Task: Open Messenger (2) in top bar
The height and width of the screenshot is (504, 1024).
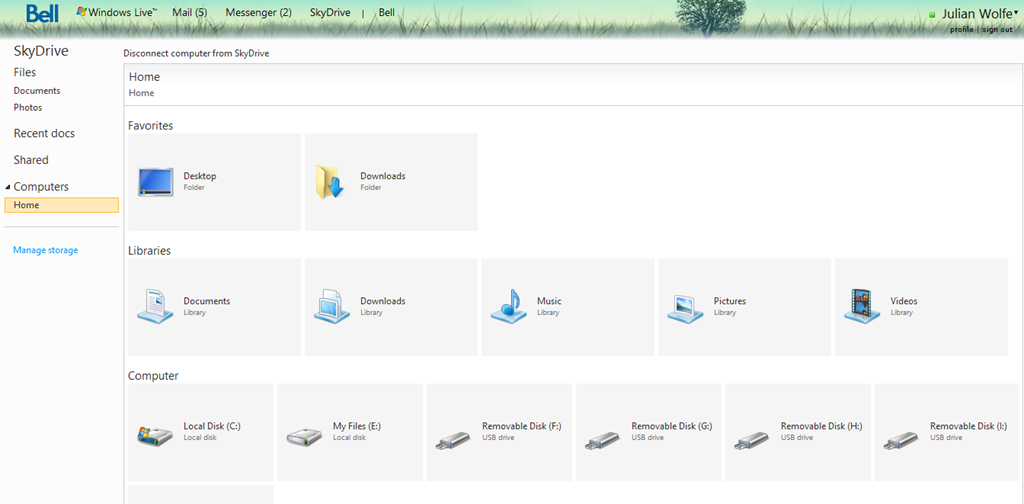Action: 259,12
